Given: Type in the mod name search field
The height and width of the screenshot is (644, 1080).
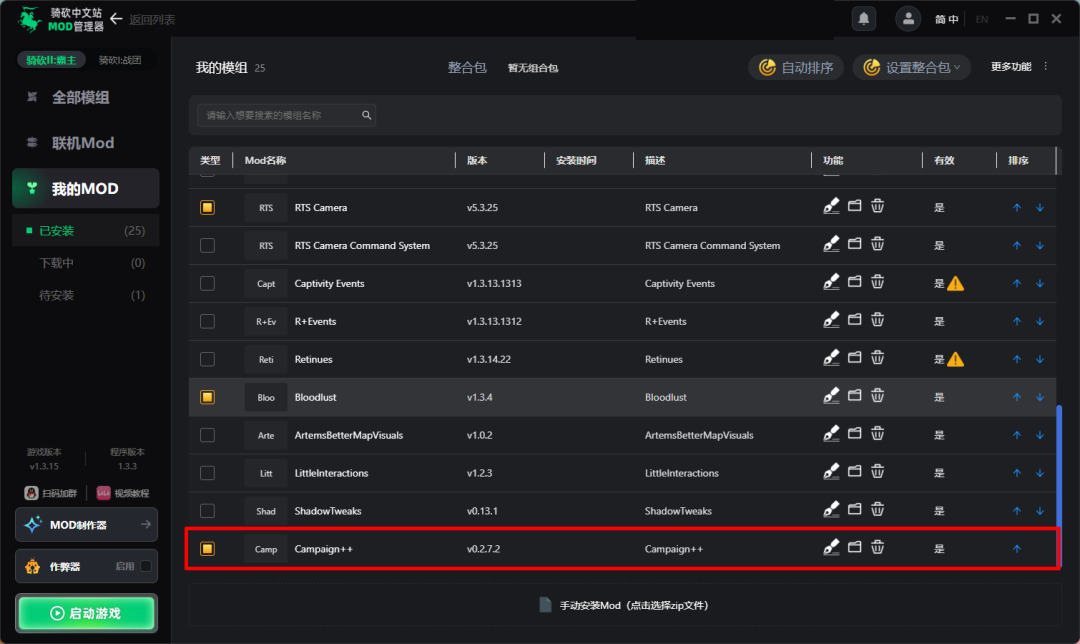Looking at the screenshot, I should click(278, 115).
